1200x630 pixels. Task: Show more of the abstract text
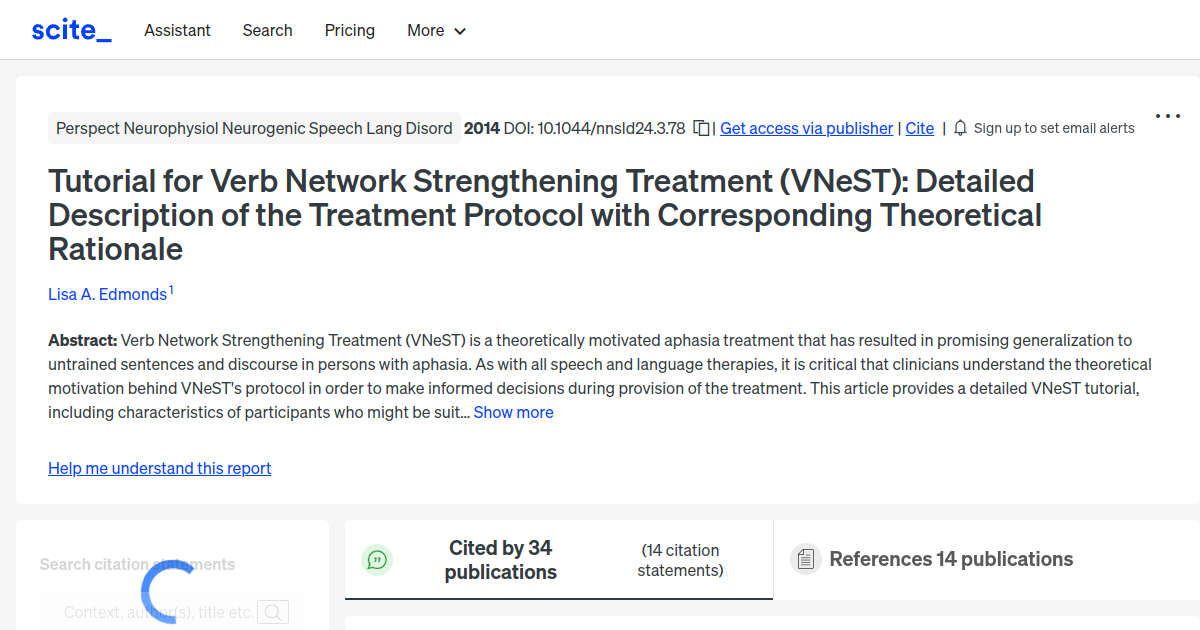click(x=513, y=412)
